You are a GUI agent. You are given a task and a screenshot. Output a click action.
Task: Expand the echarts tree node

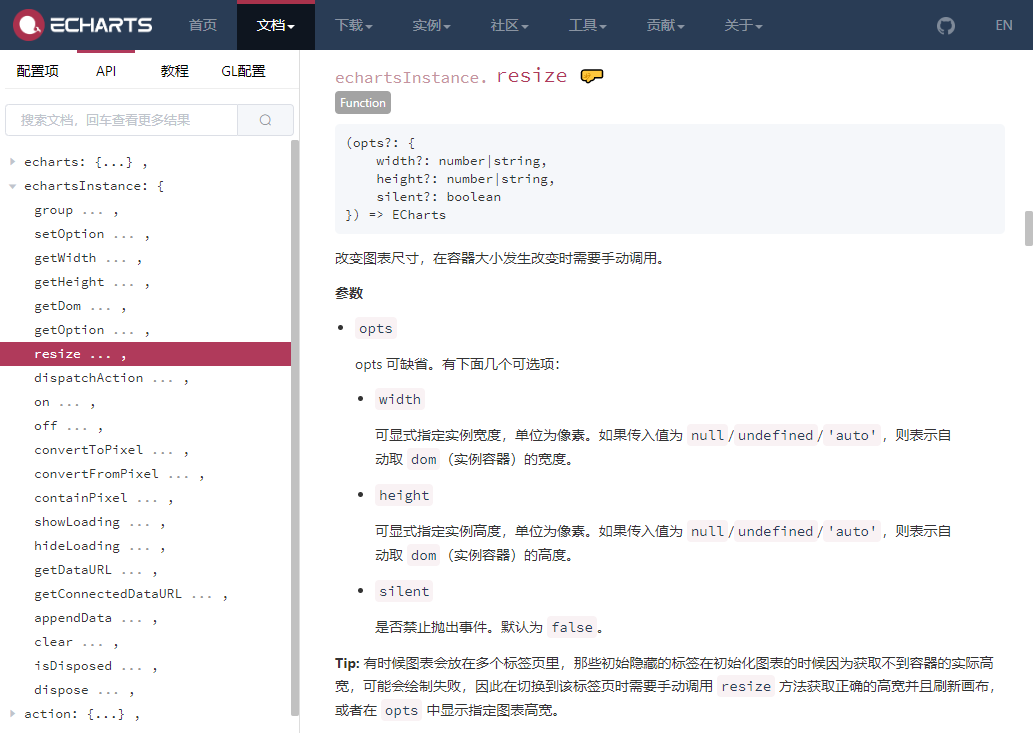click(12, 161)
